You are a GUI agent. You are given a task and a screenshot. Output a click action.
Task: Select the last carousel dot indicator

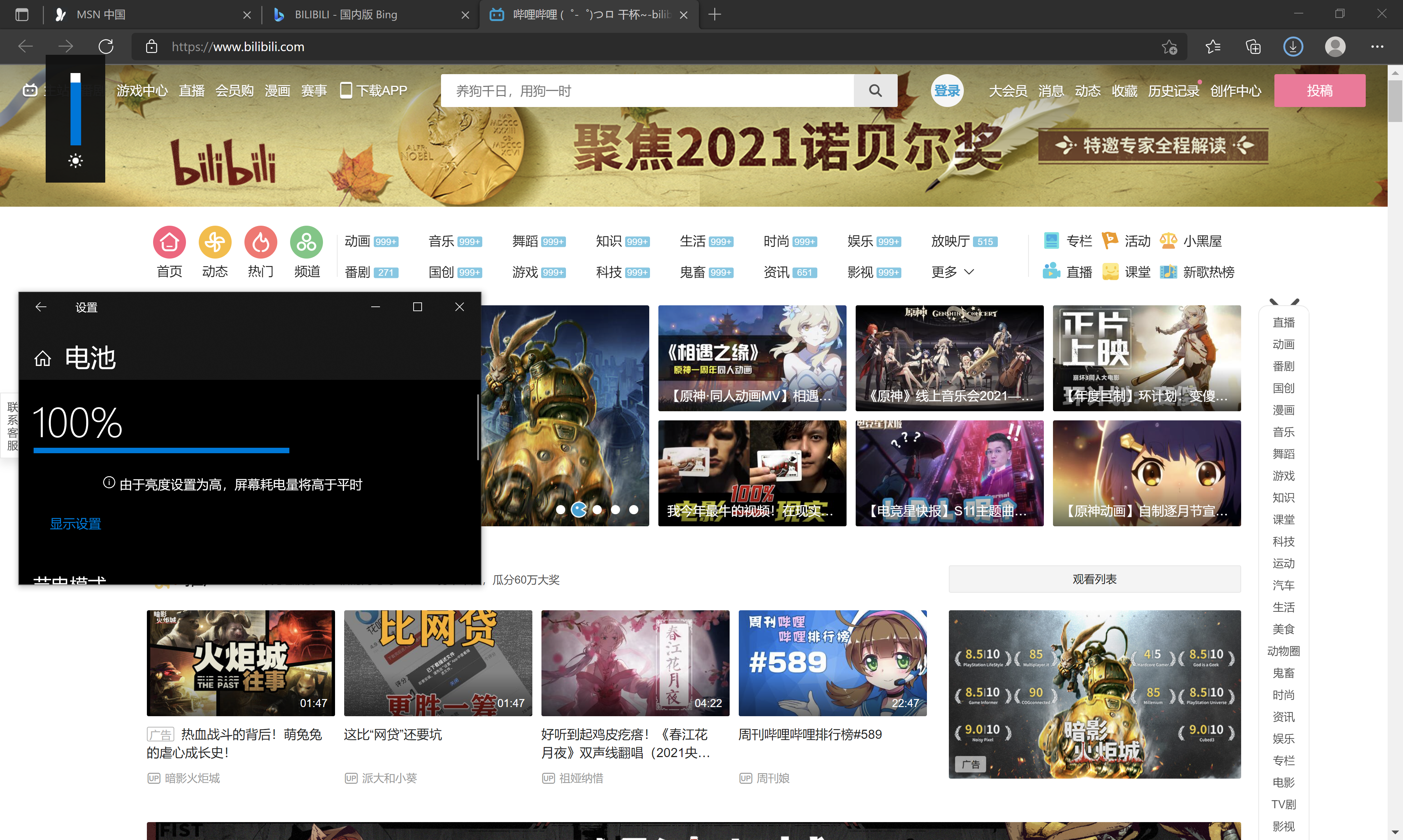pyautogui.click(x=634, y=509)
